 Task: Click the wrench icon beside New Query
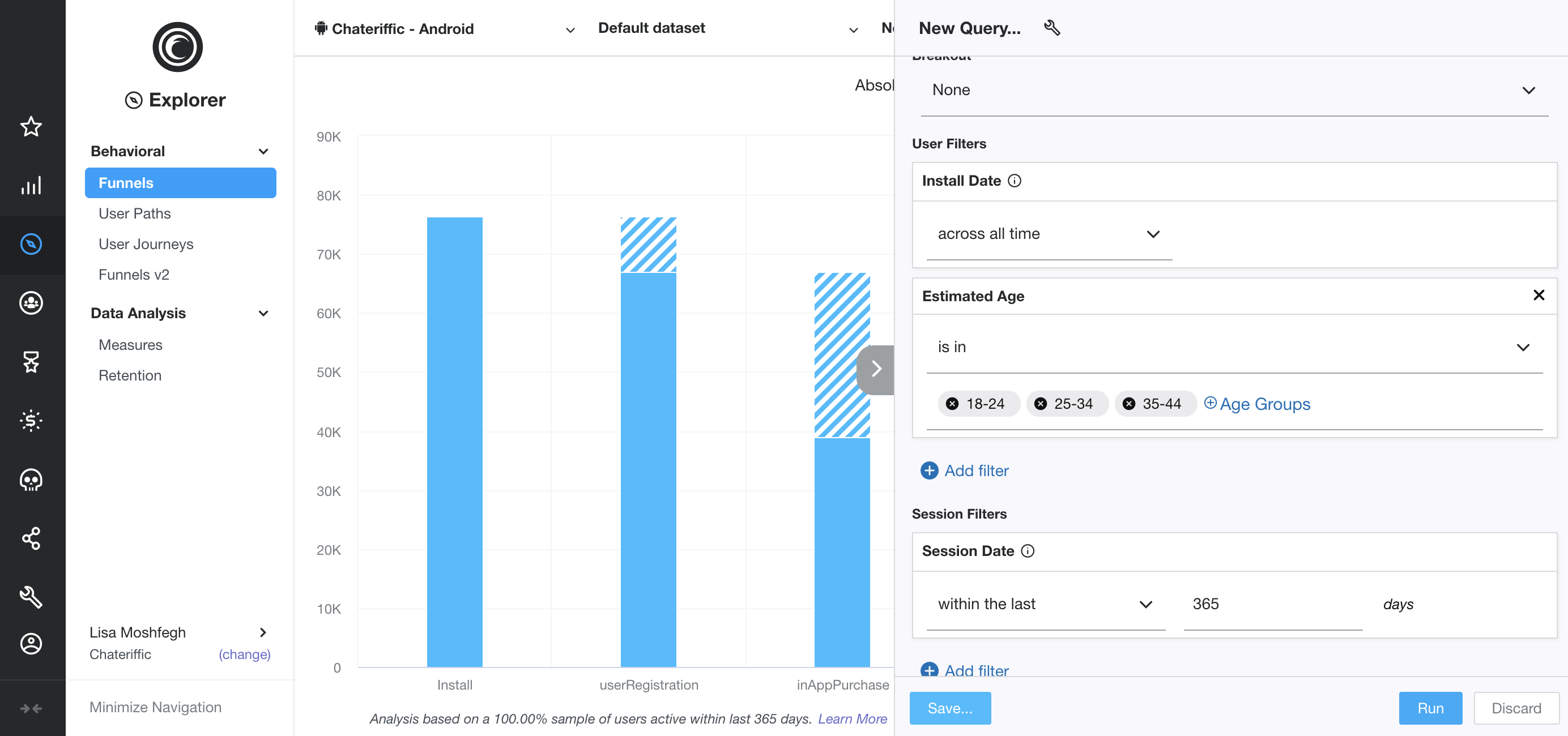coord(1053,28)
